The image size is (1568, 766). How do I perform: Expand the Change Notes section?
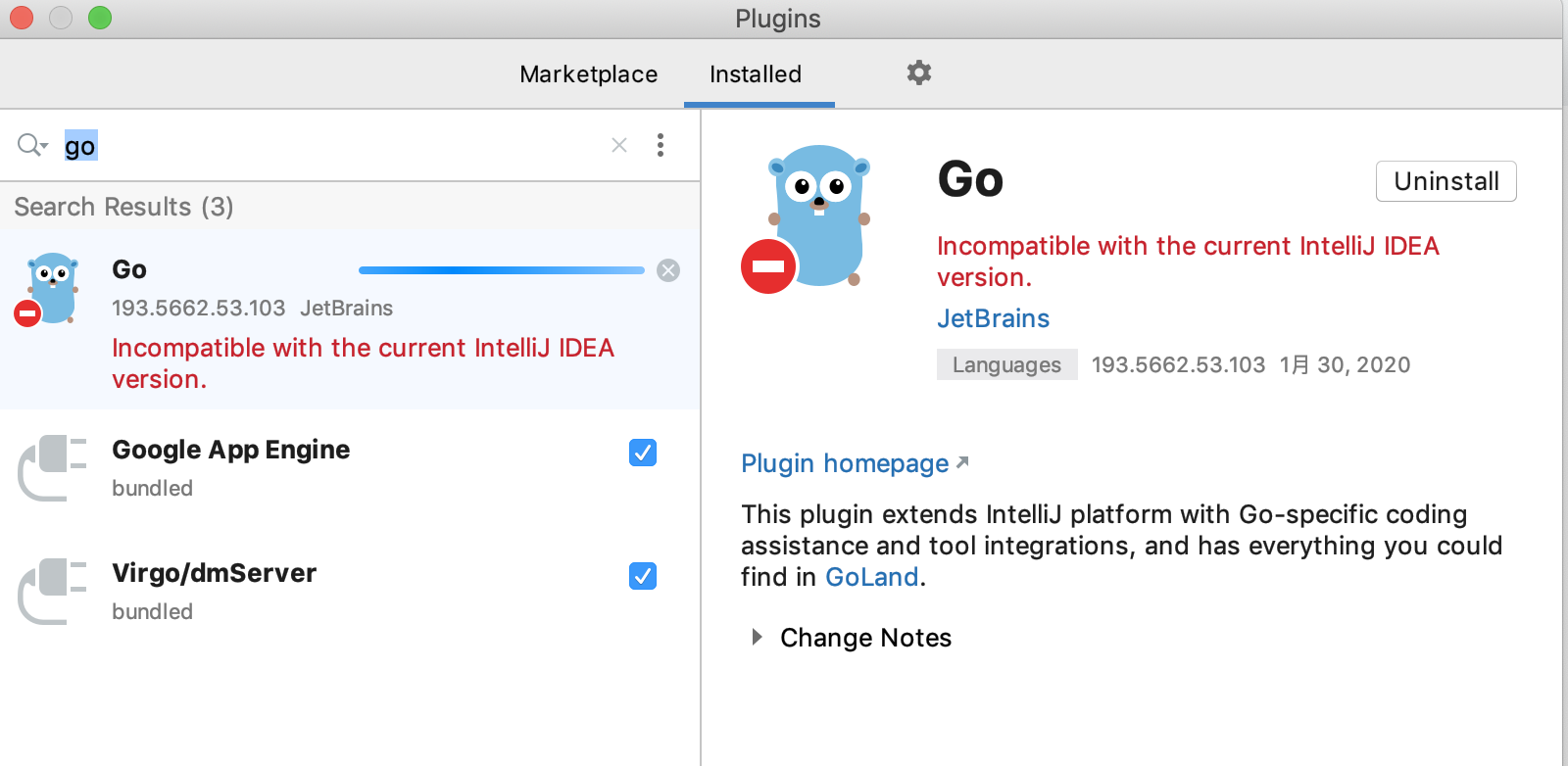(757, 638)
